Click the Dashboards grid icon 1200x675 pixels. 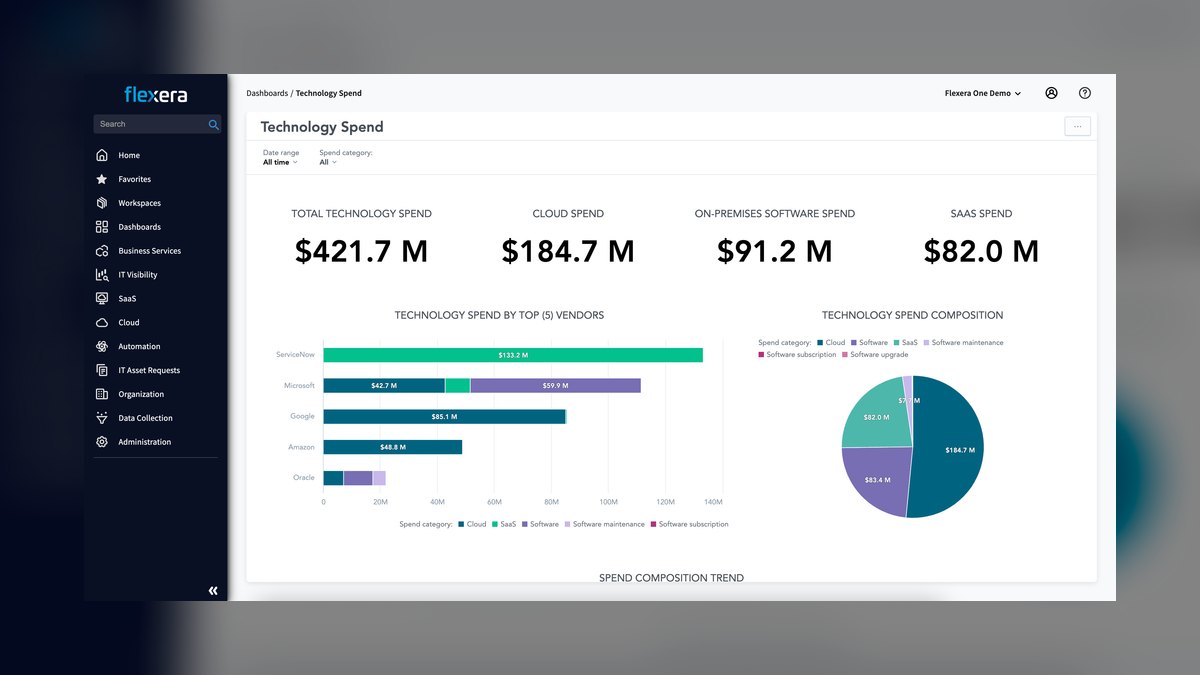pos(102,227)
